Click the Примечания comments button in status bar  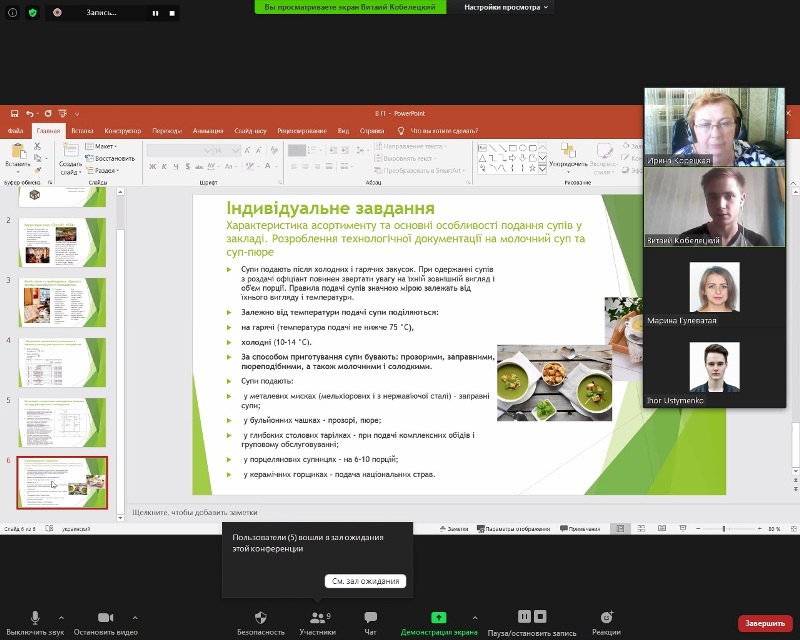(580, 529)
